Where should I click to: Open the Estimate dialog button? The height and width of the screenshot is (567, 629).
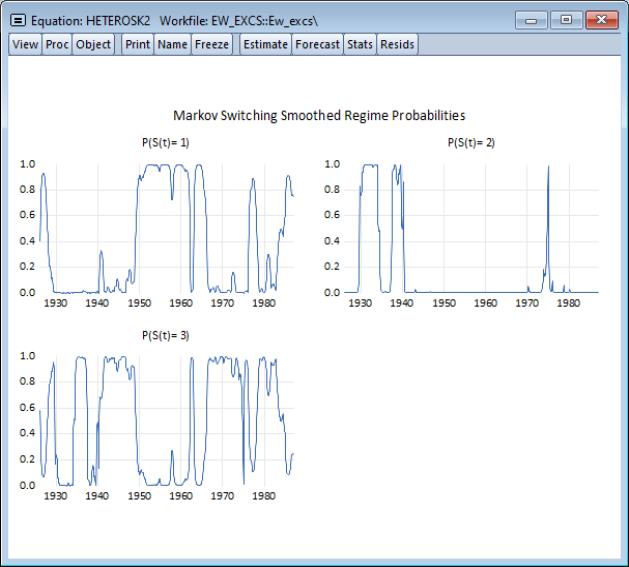click(265, 44)
